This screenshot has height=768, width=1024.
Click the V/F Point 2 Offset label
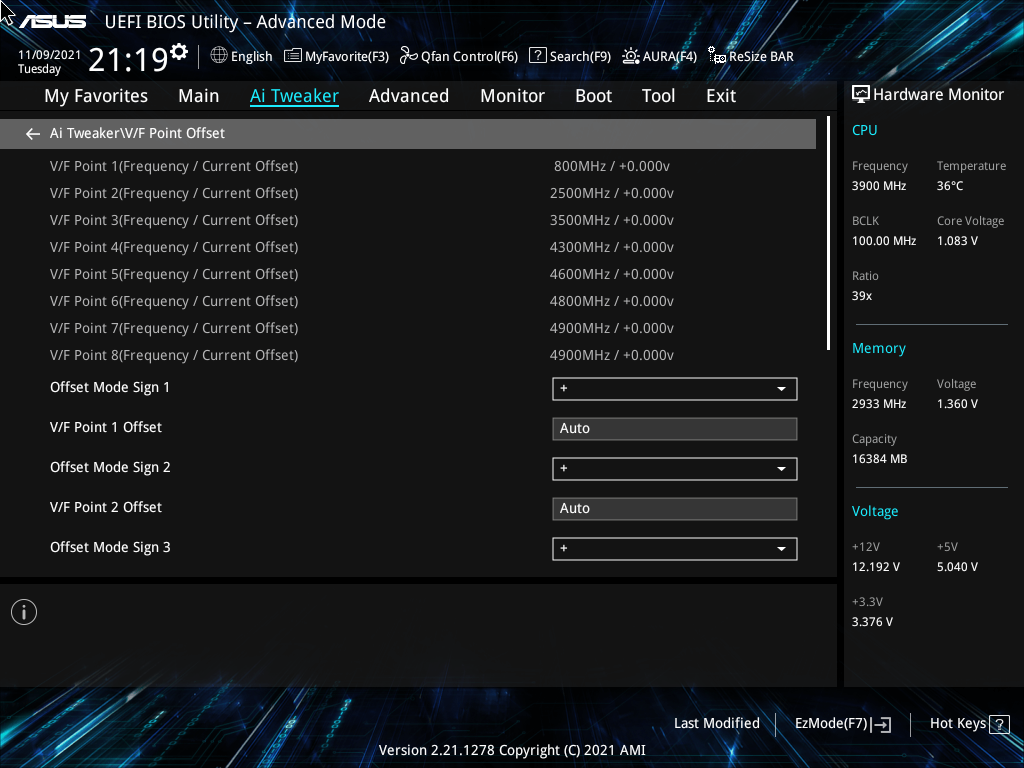pos(106,507)
